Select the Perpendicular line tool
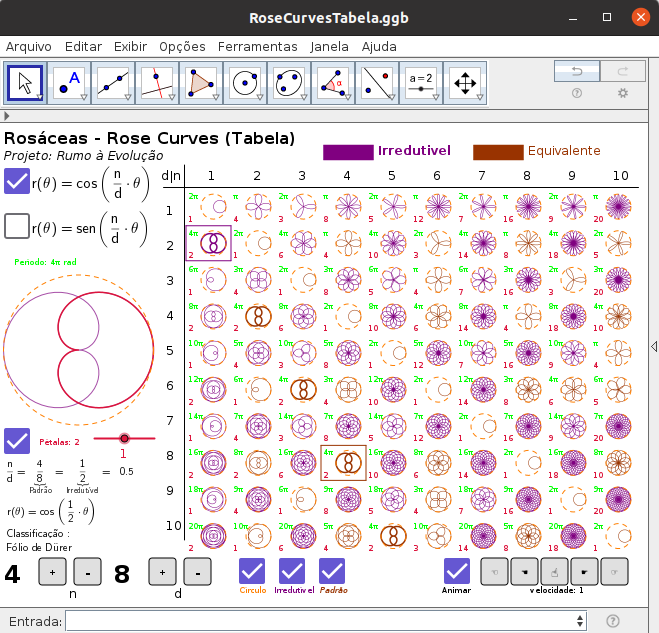Screen dimensions: 659x633 click(x=156, y=82)
